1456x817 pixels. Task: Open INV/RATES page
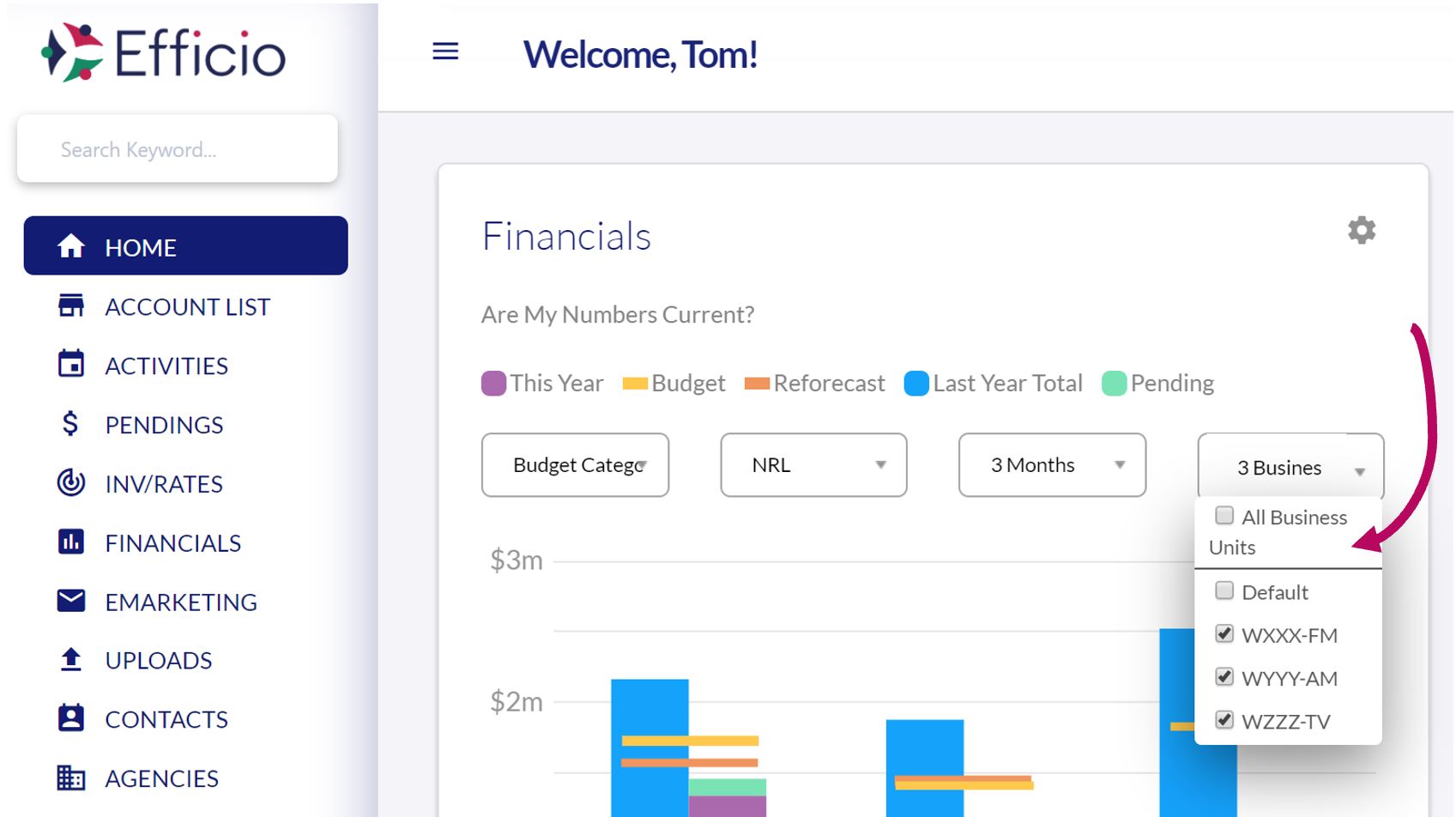point(164,484)
